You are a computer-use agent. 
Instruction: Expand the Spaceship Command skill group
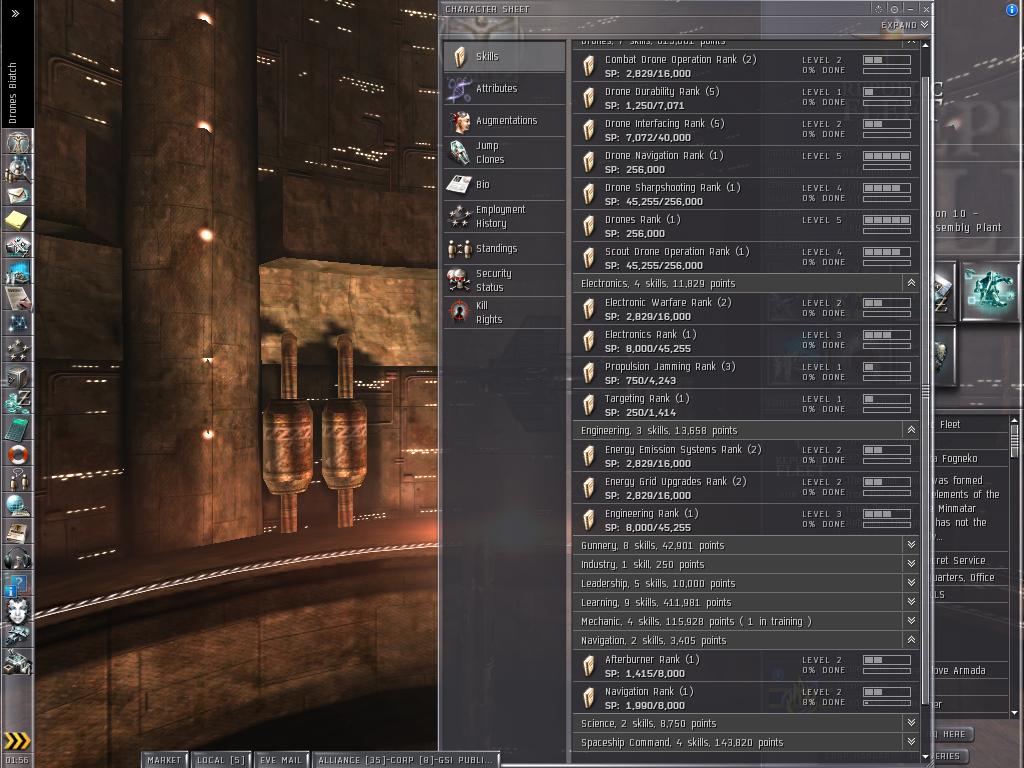pos(911,742)
